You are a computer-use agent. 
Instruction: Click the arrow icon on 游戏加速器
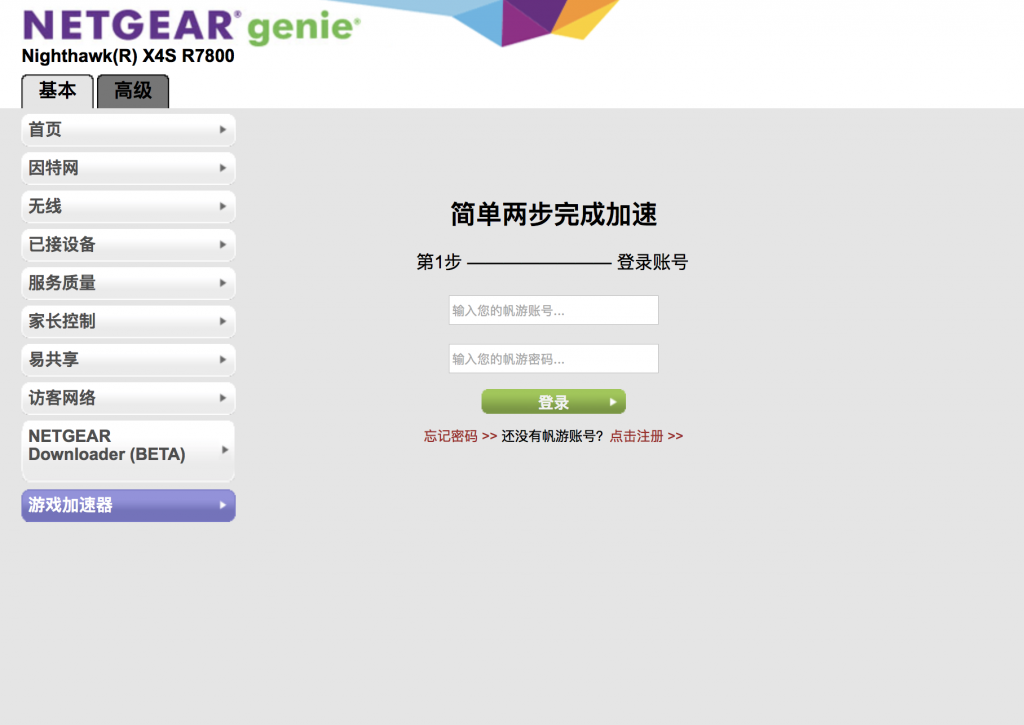click(x=223, y=506)
